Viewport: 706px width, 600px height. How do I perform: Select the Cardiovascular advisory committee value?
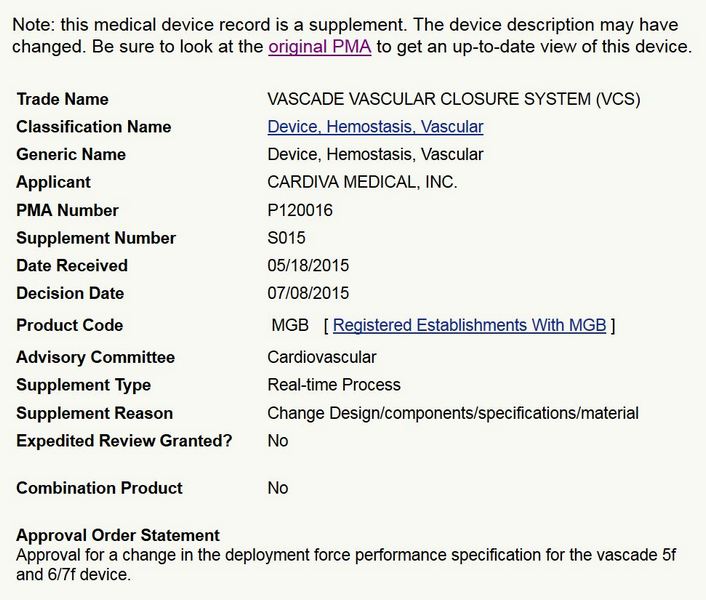[321, 357]
